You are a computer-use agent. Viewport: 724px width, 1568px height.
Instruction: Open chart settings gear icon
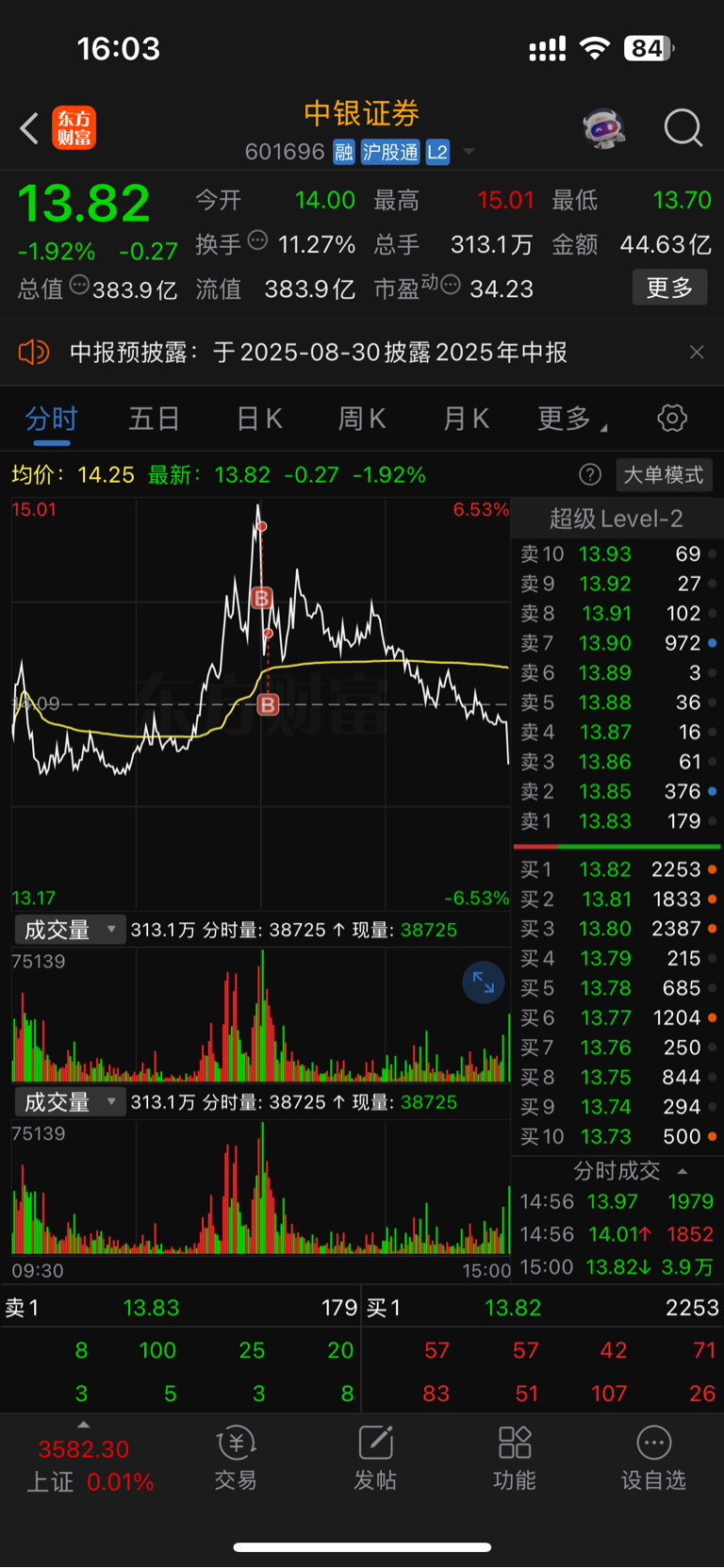point(672,418)
